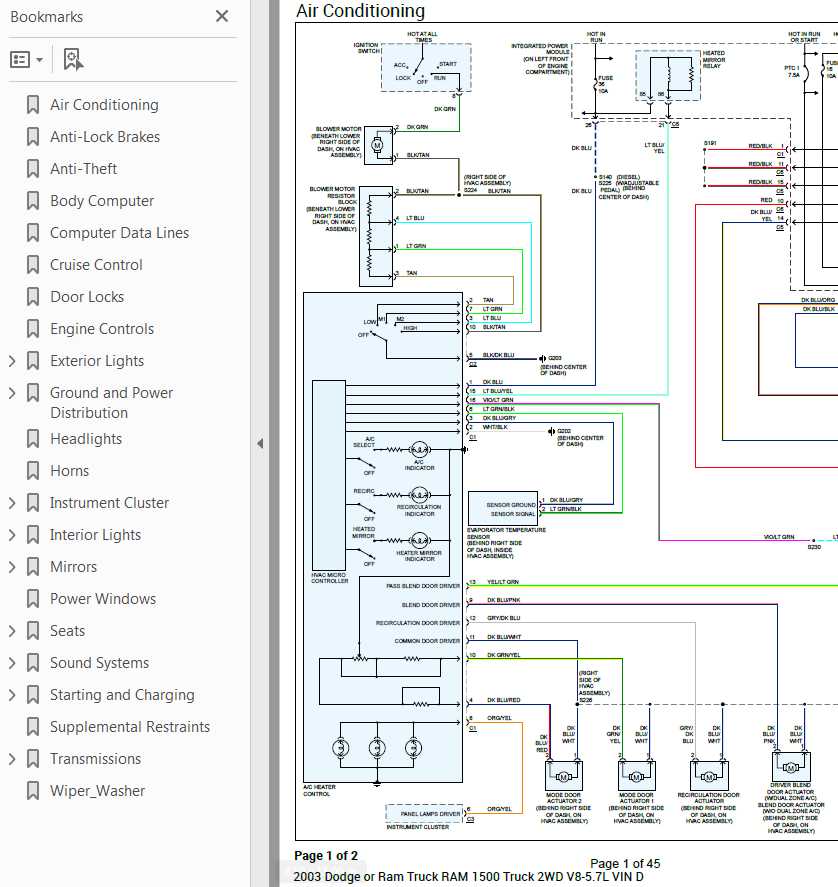Image resolution: width=838 pixels, height=887 pixels.
Task: Open the Headlights bookmark
Action: point(86,439)
